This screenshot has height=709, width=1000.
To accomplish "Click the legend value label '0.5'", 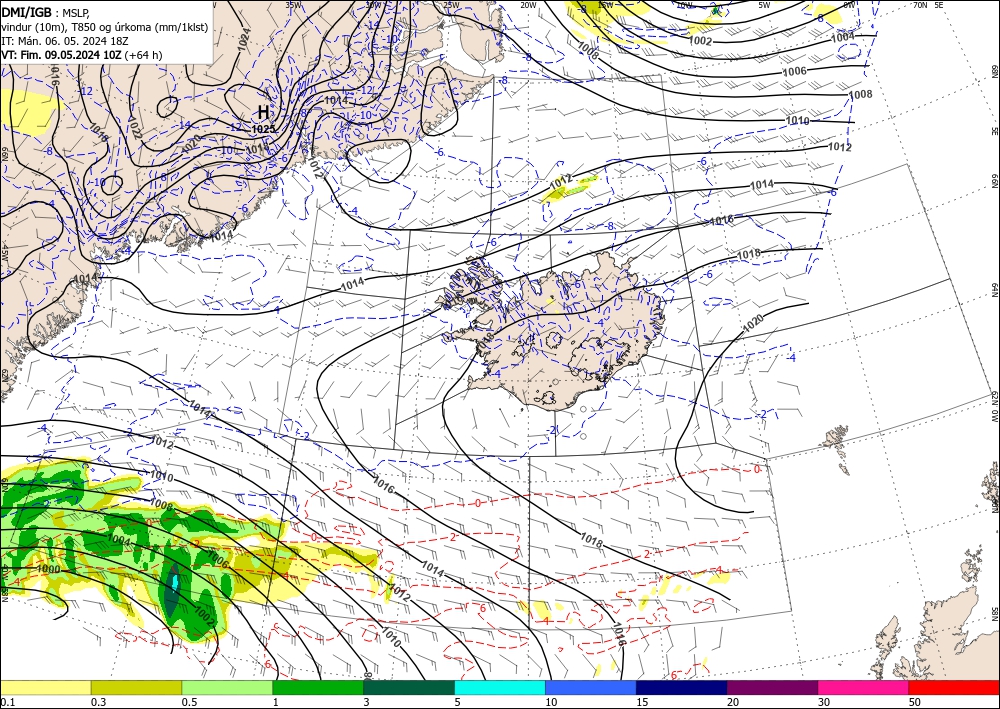I will pyautogui.click(x=189, y=702).
